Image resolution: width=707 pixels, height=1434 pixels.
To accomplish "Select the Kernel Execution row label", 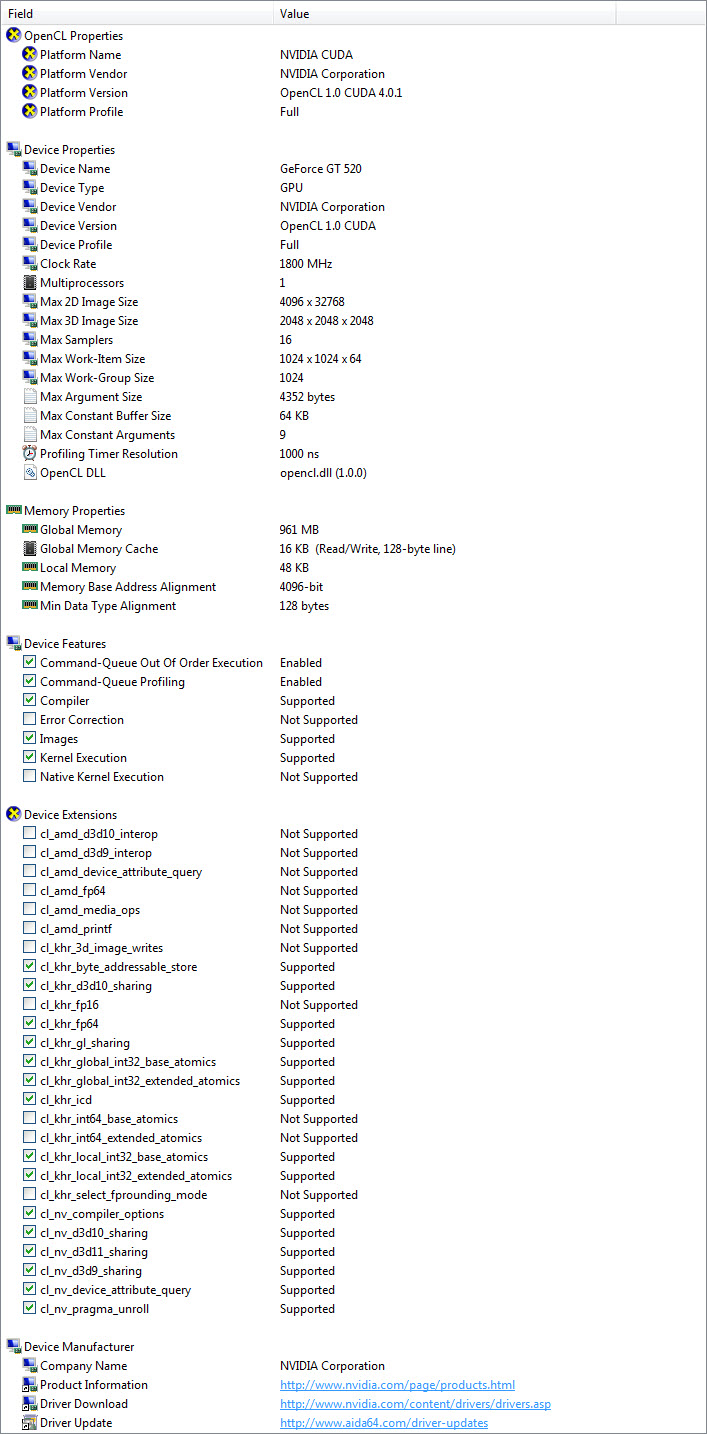I will point(83,758).
